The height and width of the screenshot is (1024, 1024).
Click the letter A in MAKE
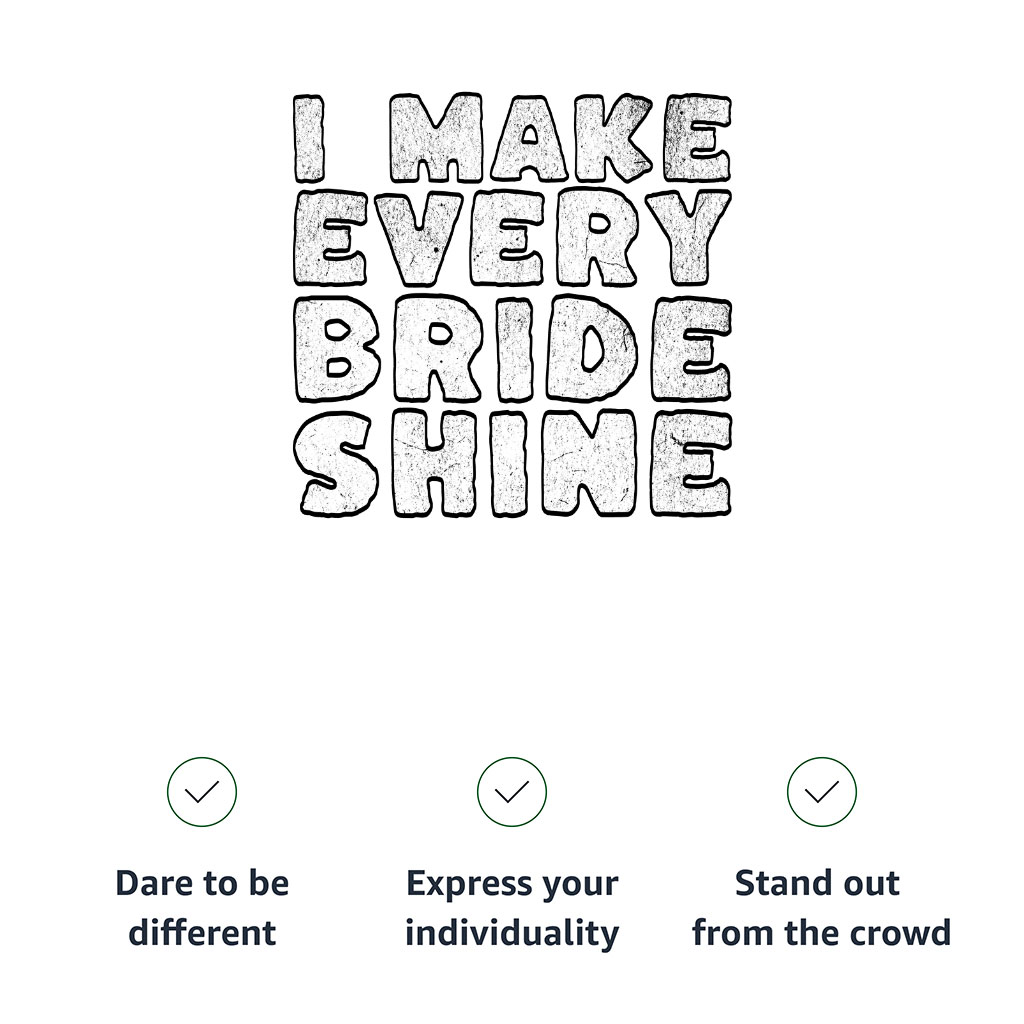529,138
